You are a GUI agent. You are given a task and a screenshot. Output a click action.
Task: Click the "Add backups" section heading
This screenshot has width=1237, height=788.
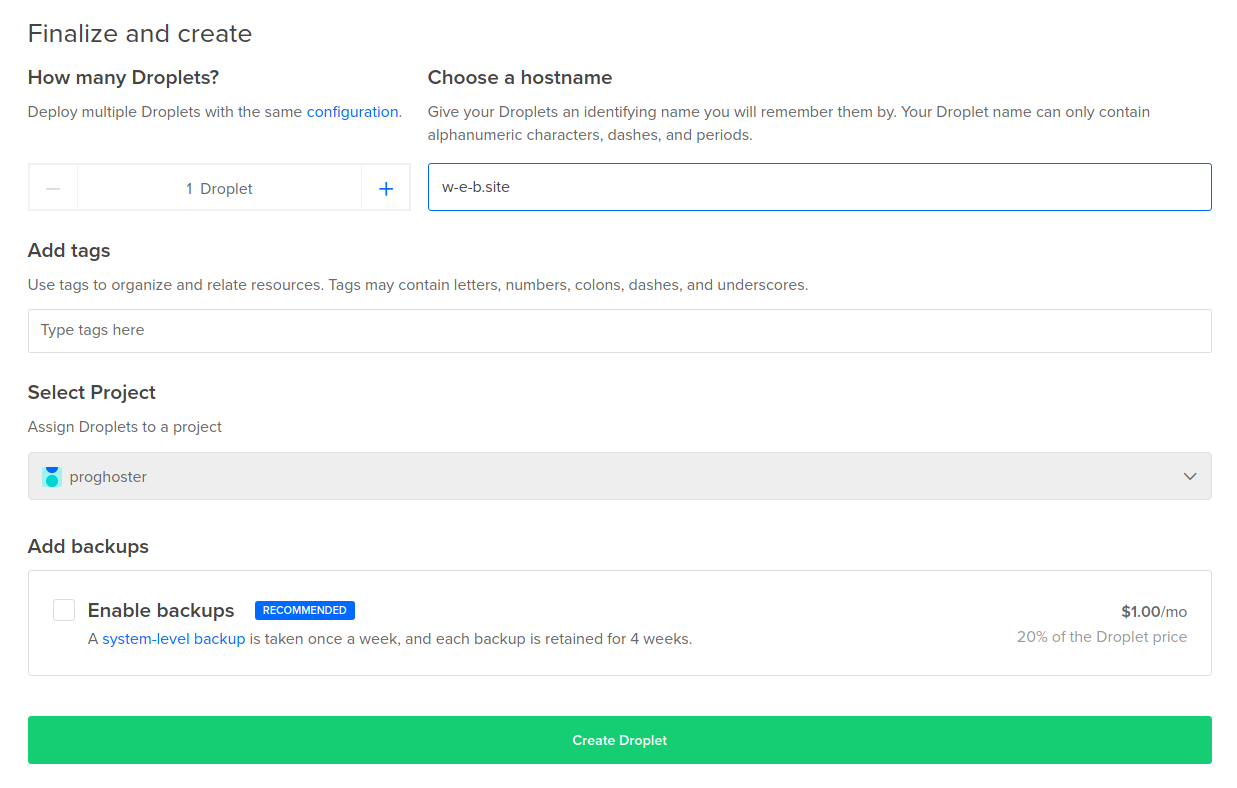click(x=88, y=546)
